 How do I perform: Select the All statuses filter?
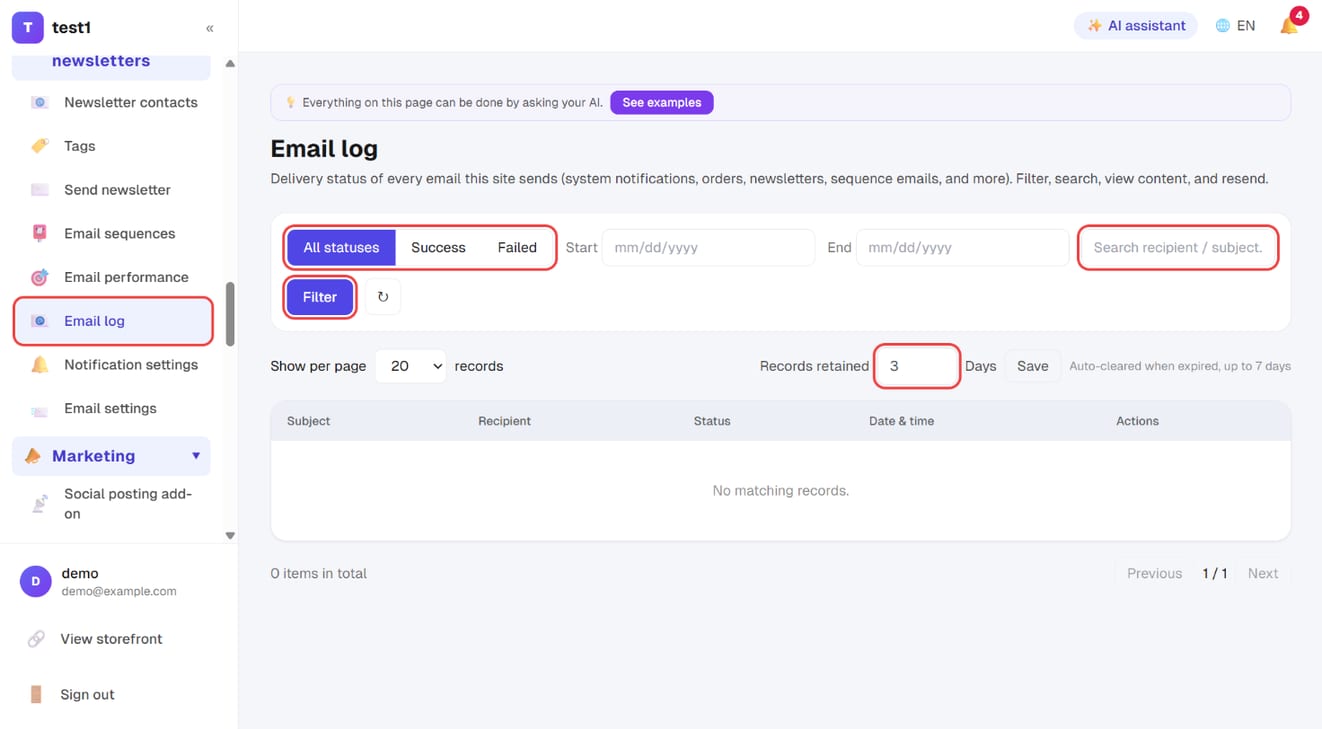[341, 248]
